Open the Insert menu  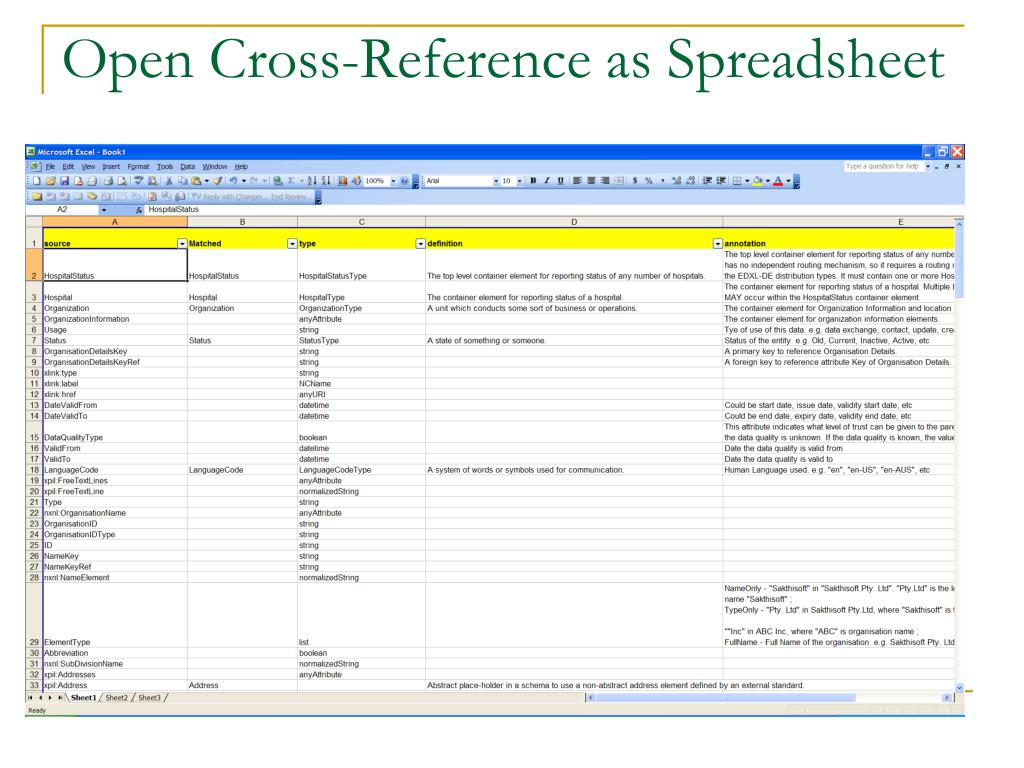(x=111, y=167)
